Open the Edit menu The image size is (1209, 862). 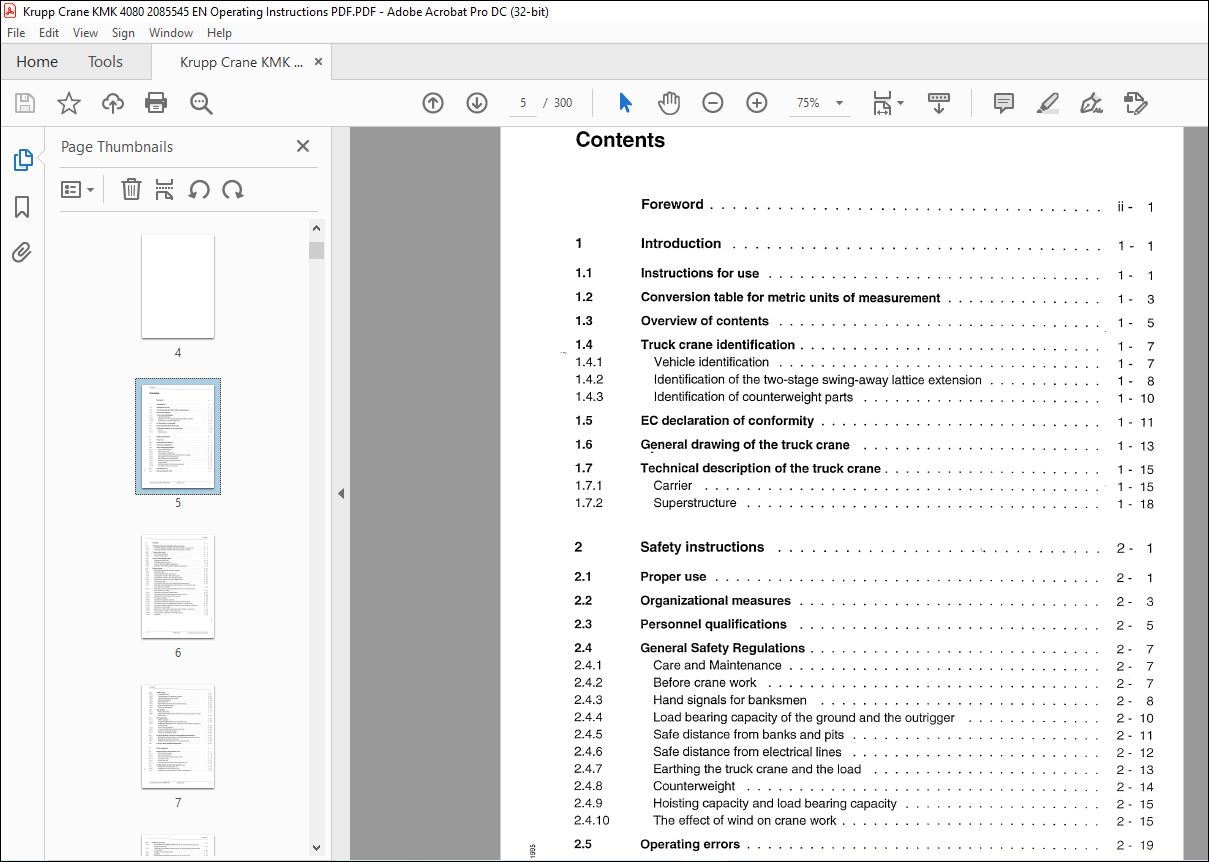coord(49,33)
